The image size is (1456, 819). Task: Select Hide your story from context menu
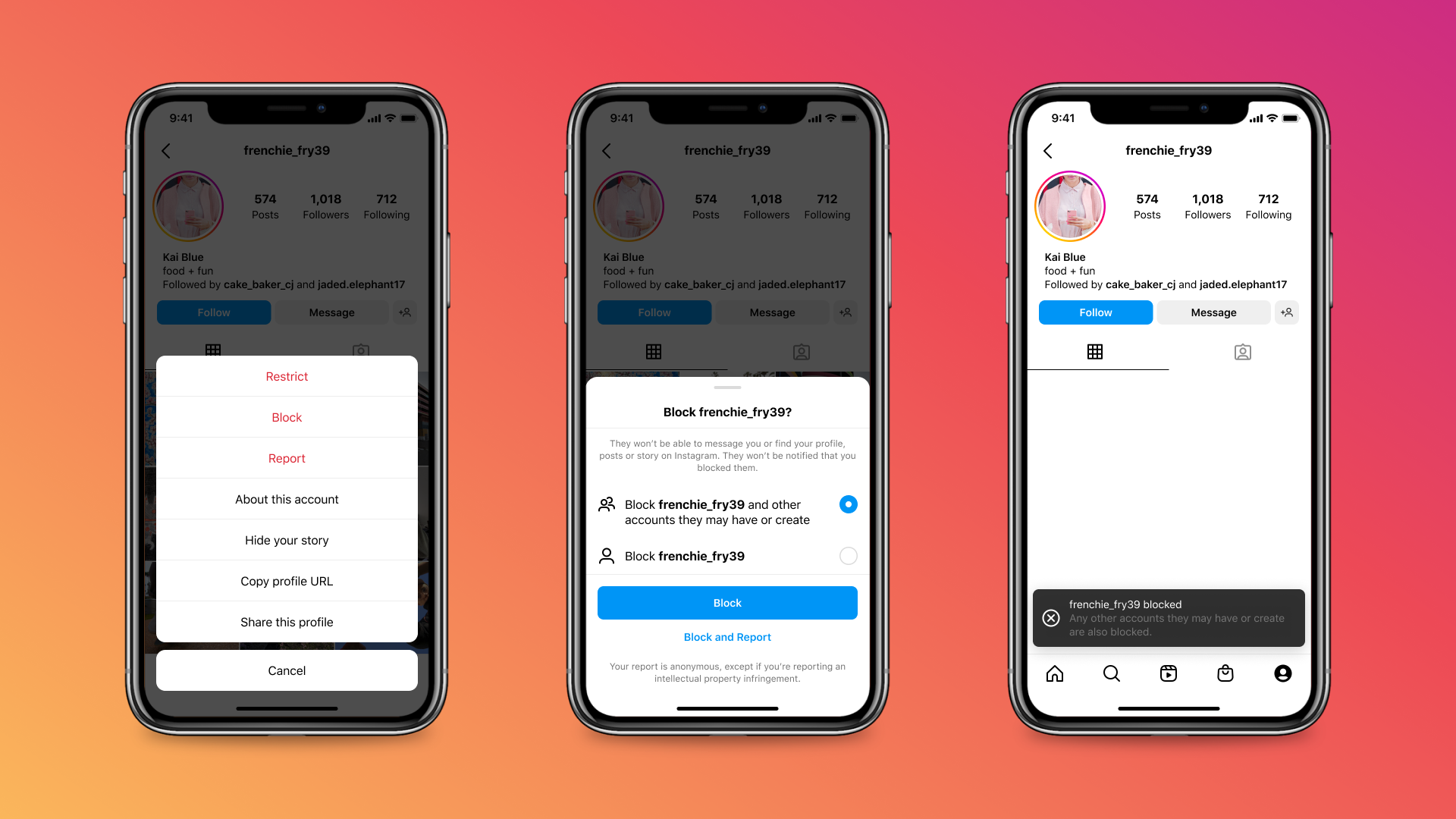(x=287, y=540)
